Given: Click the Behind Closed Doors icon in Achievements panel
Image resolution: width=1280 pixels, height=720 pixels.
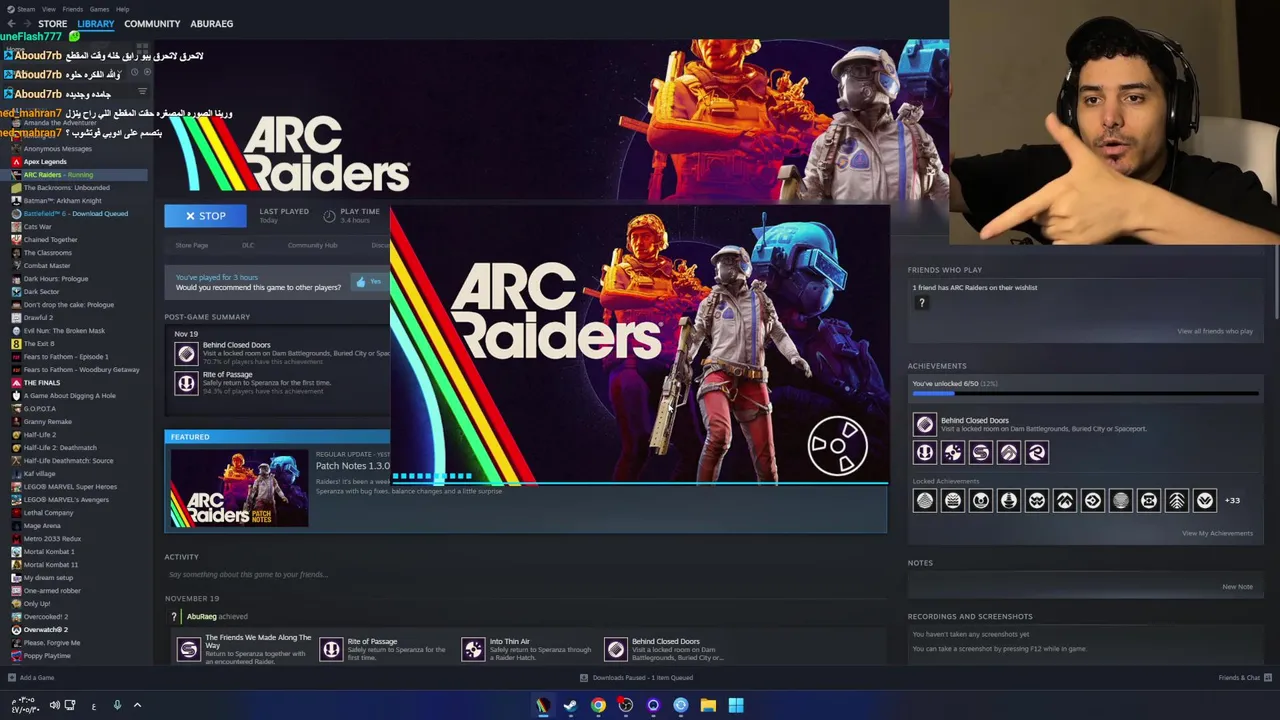Looking at the screenshot, I should point(925,425).
